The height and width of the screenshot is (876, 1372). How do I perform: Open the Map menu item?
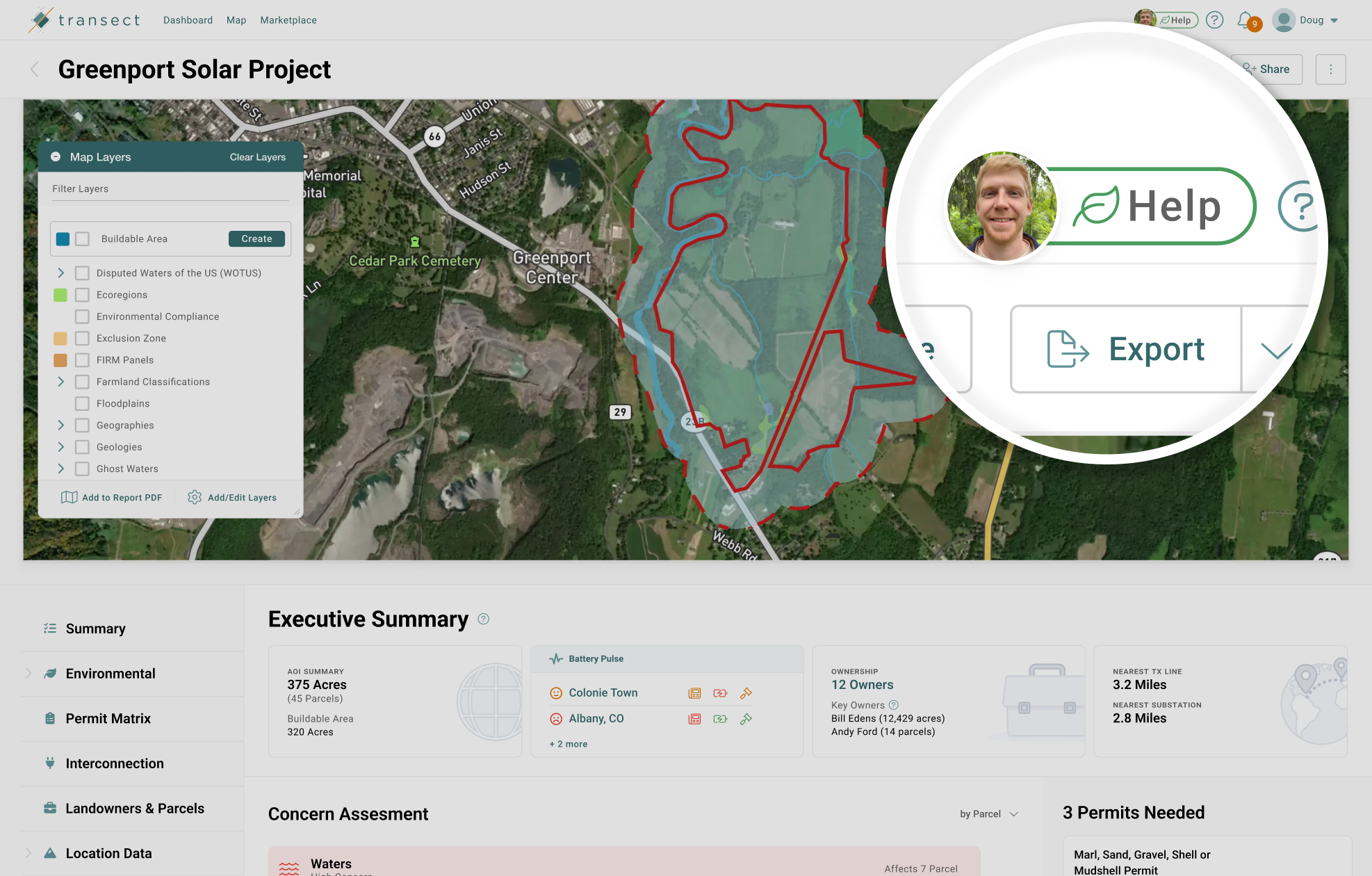tap(236, 20)
